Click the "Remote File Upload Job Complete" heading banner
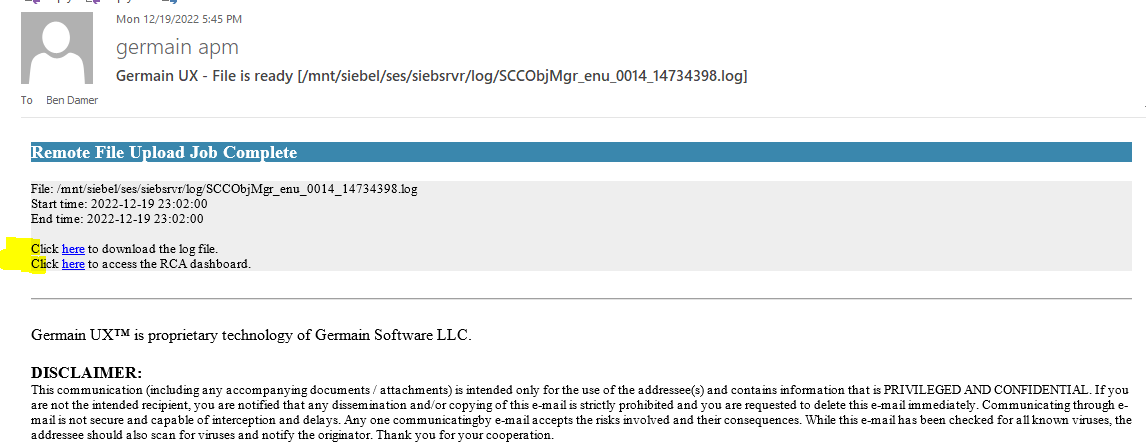Viewport: 1146px width, 447px height. click(x=164, y=153)
